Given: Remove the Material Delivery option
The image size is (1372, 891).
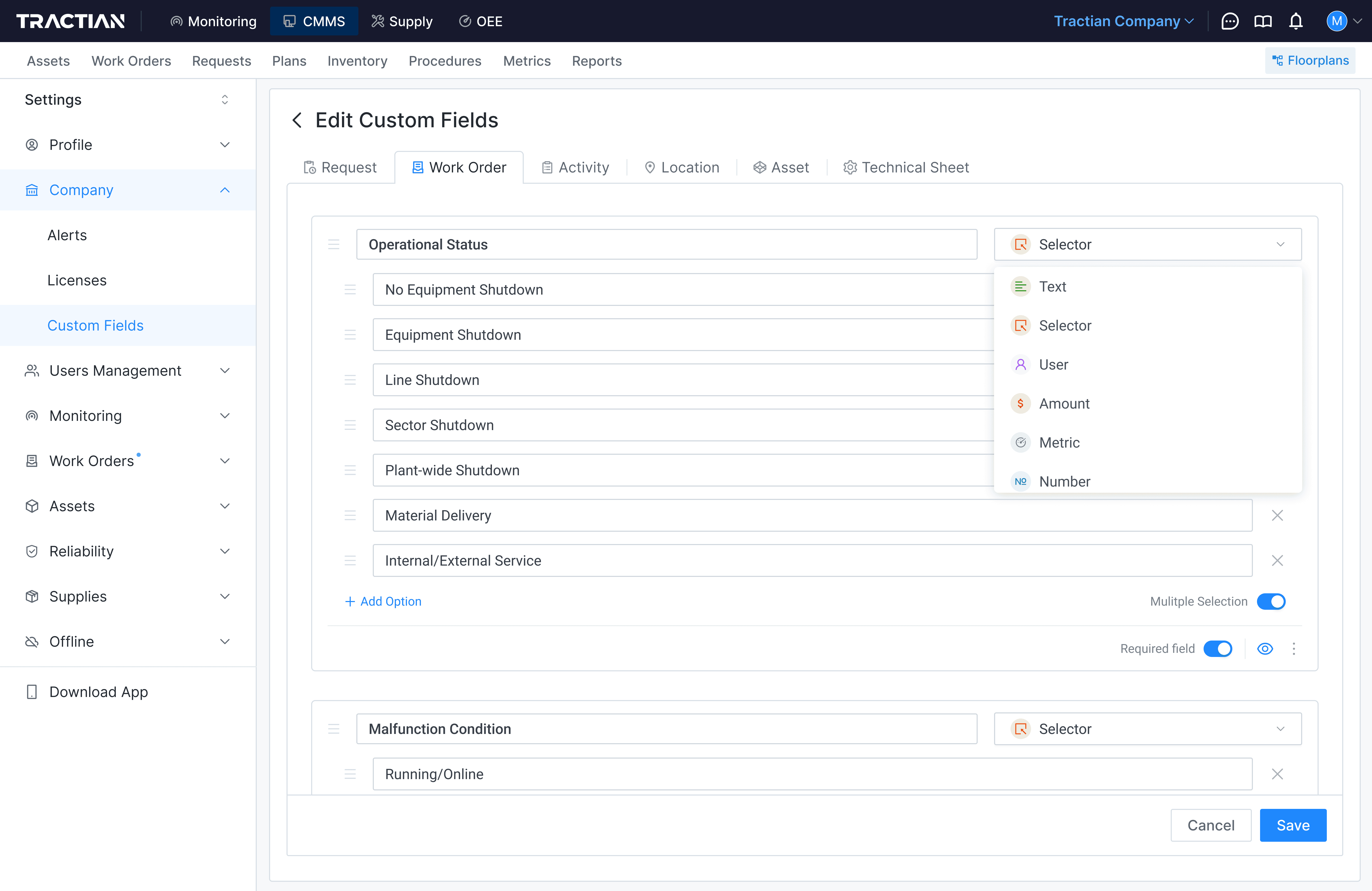Looking at the screenshot, I should tap(1278, 515).
